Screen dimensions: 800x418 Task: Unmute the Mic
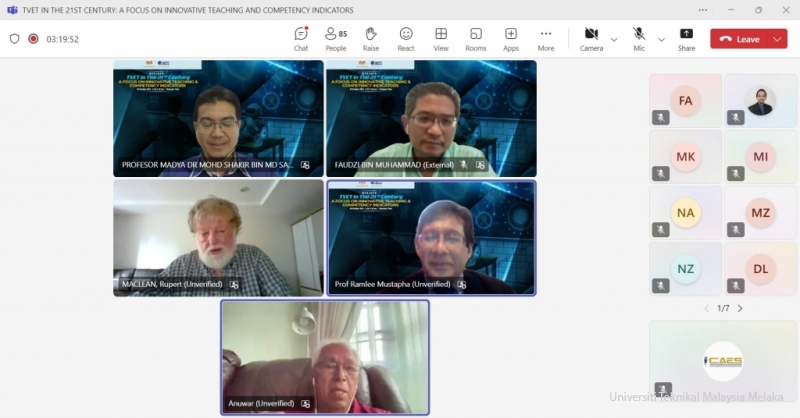(639, 38)
